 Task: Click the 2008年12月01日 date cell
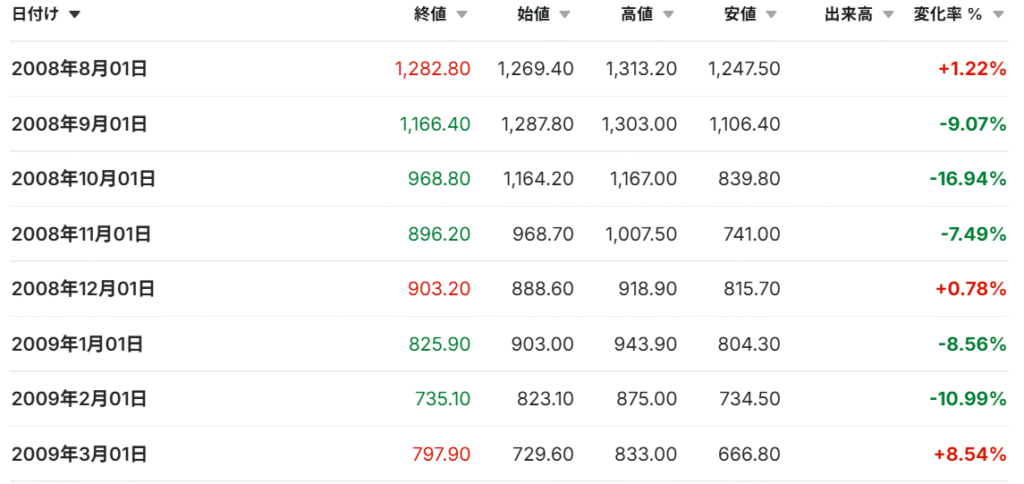tap(83, 289)
